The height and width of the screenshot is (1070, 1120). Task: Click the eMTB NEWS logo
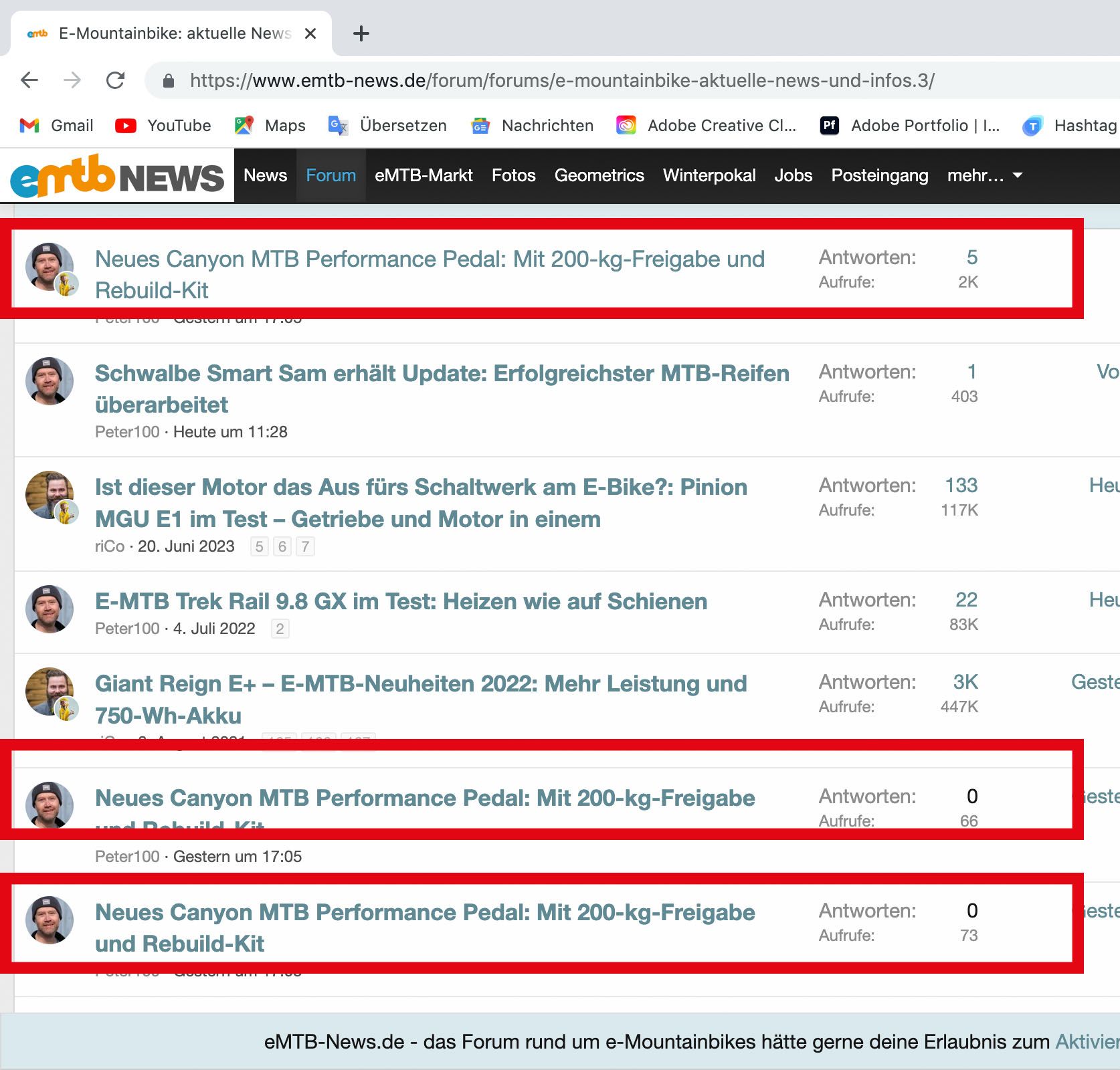coord(117,177)
